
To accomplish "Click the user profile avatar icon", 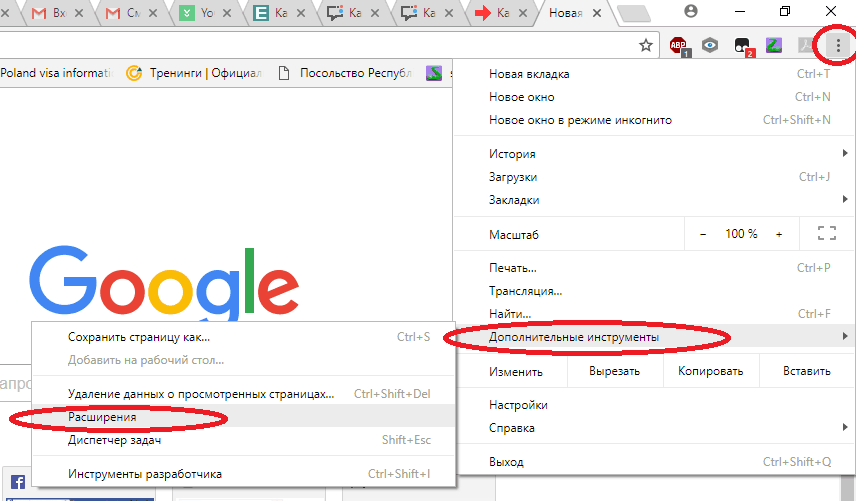I will [691, 11].
